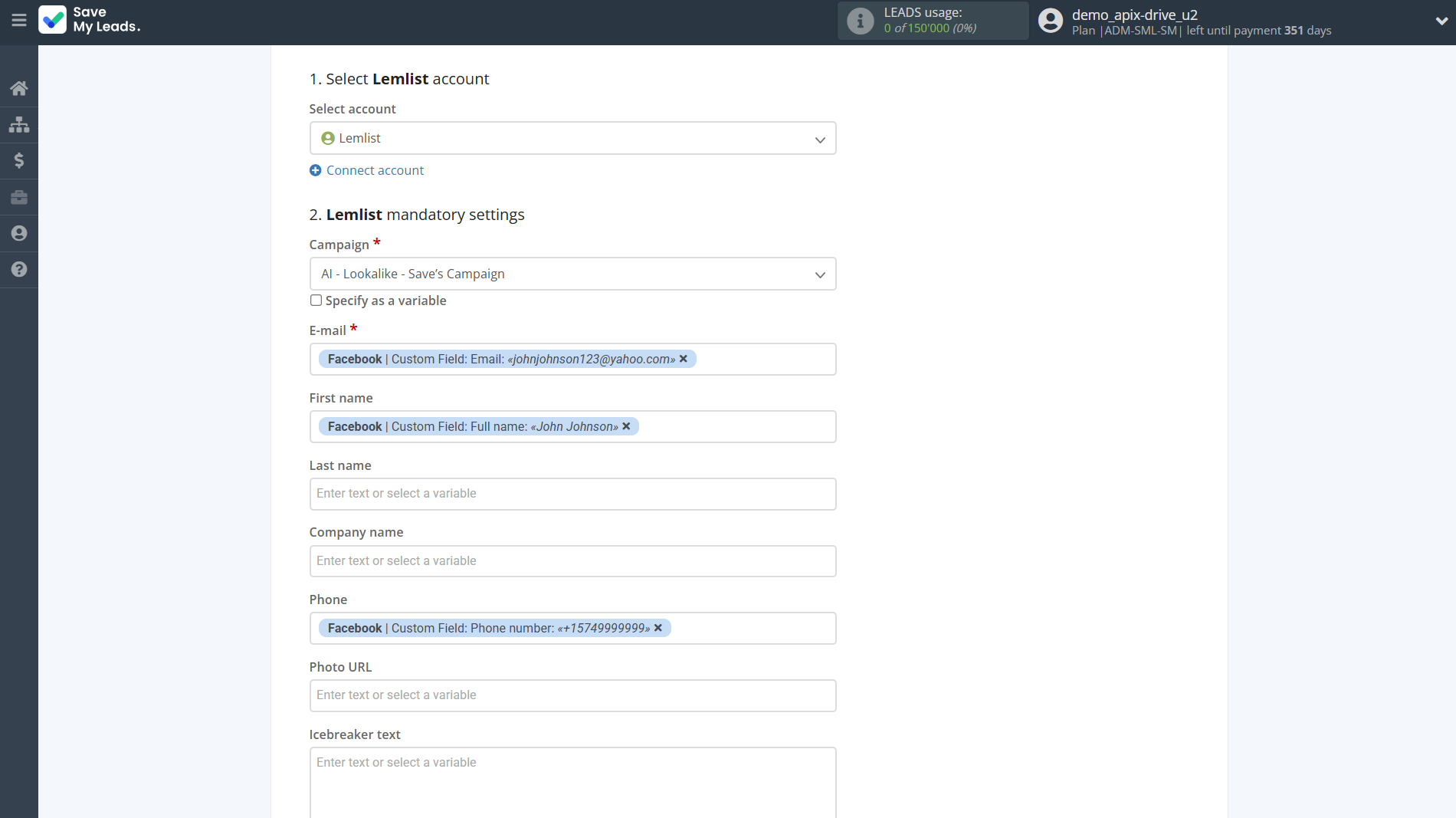Open the billing dollar sidebar icon
The height and width of the screenshot is (818, 1456).
coord(19,160)
